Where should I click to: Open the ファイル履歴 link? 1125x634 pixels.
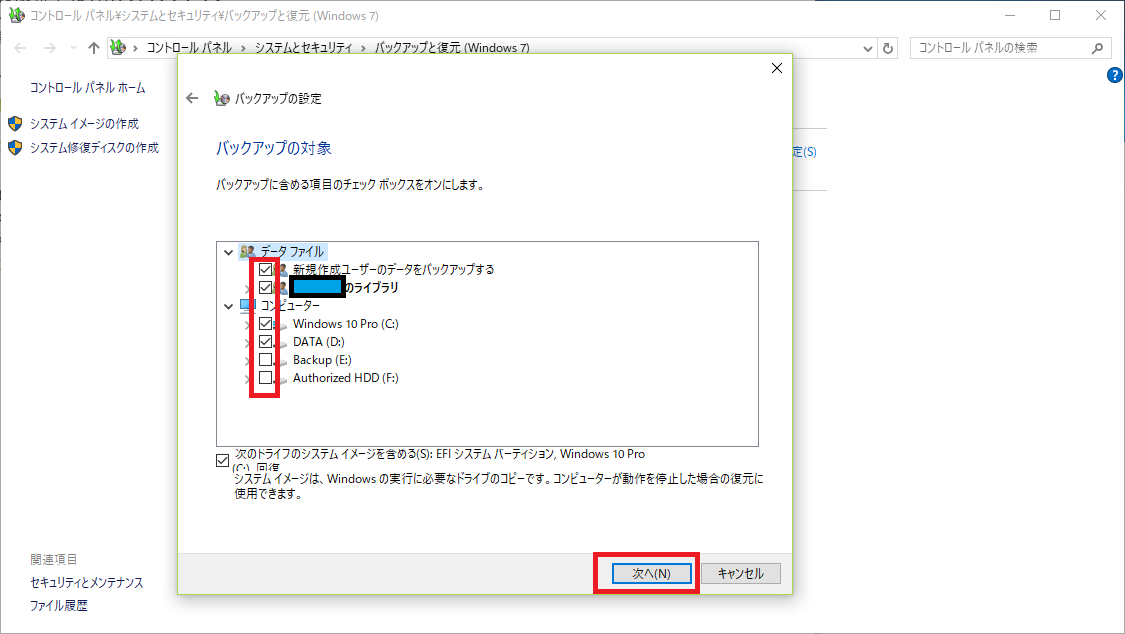click(59, 606)
